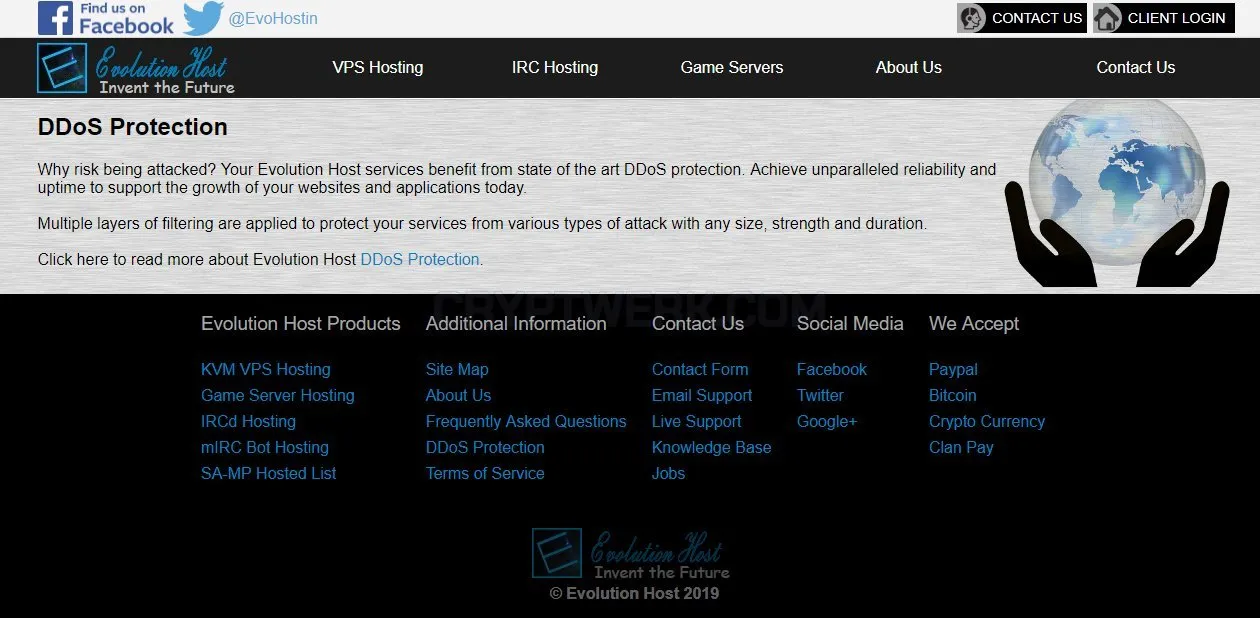Open Contact Us in the navigation bar

(1136, 67)
